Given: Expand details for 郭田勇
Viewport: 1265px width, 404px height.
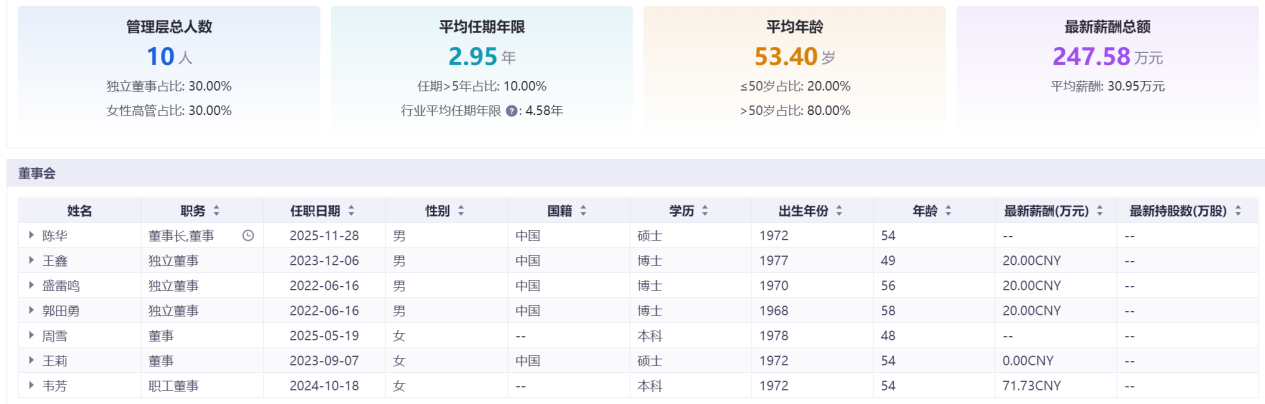Looking at the screenshot, I should (32, 311).
